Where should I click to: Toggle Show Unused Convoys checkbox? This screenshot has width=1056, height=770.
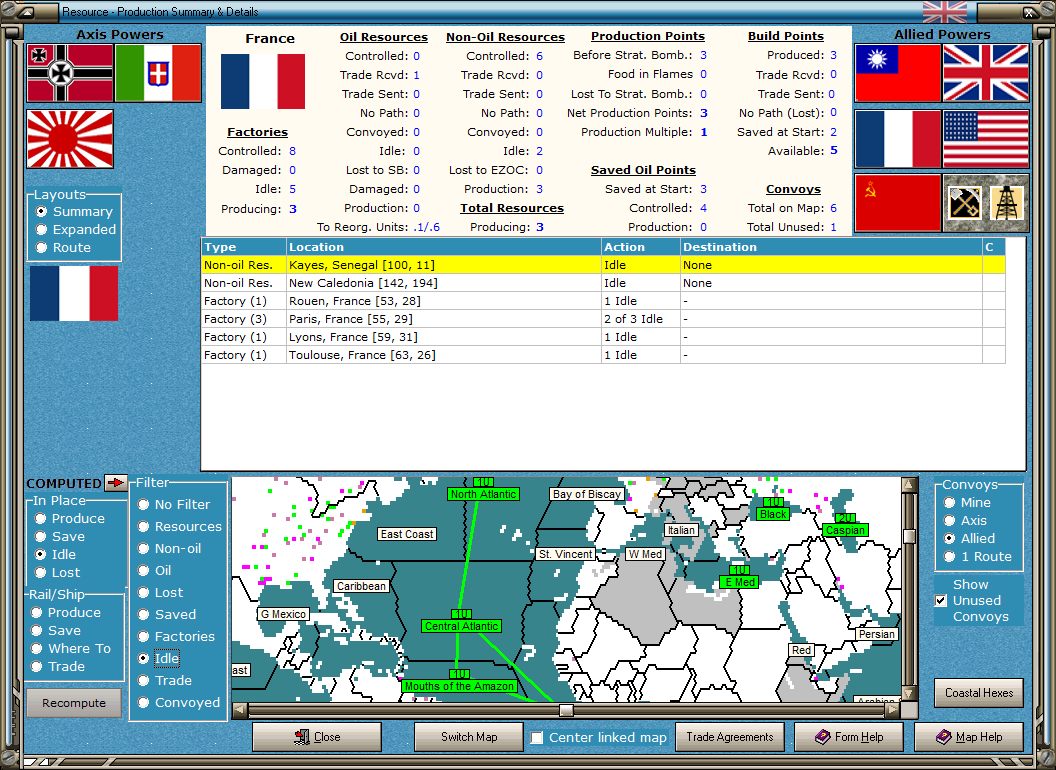(942, 600)
